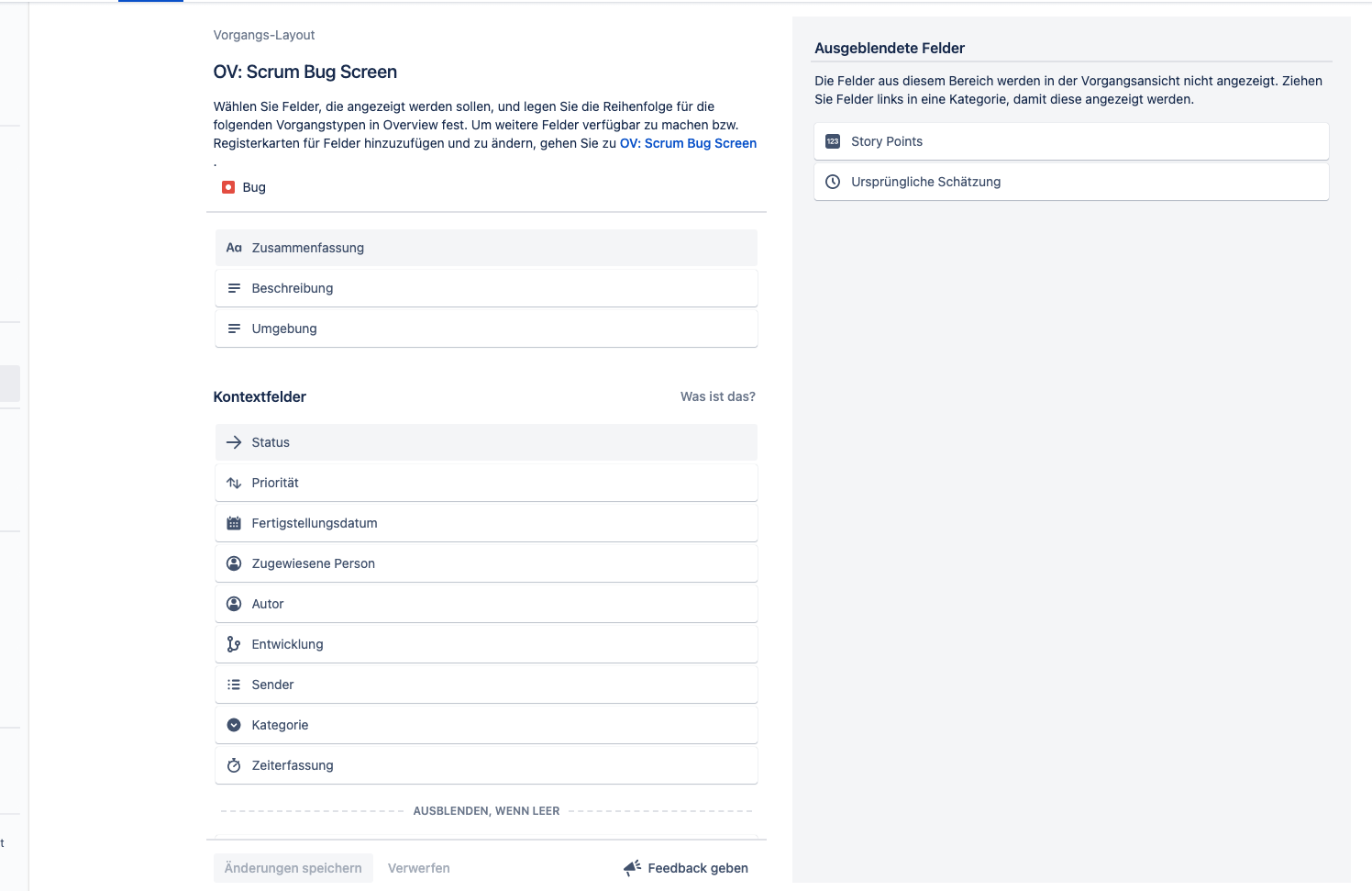This screenshot has width=1372, height=891.
Task: Click the Verwerfen button
Action: 419,868
